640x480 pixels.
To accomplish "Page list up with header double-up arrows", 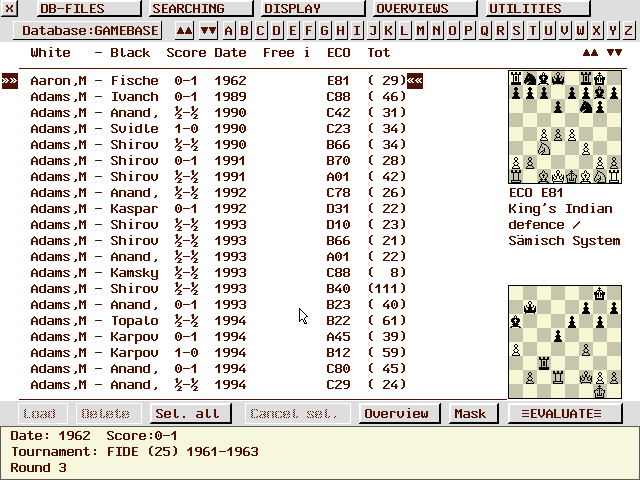I will [x=591, y=52].
